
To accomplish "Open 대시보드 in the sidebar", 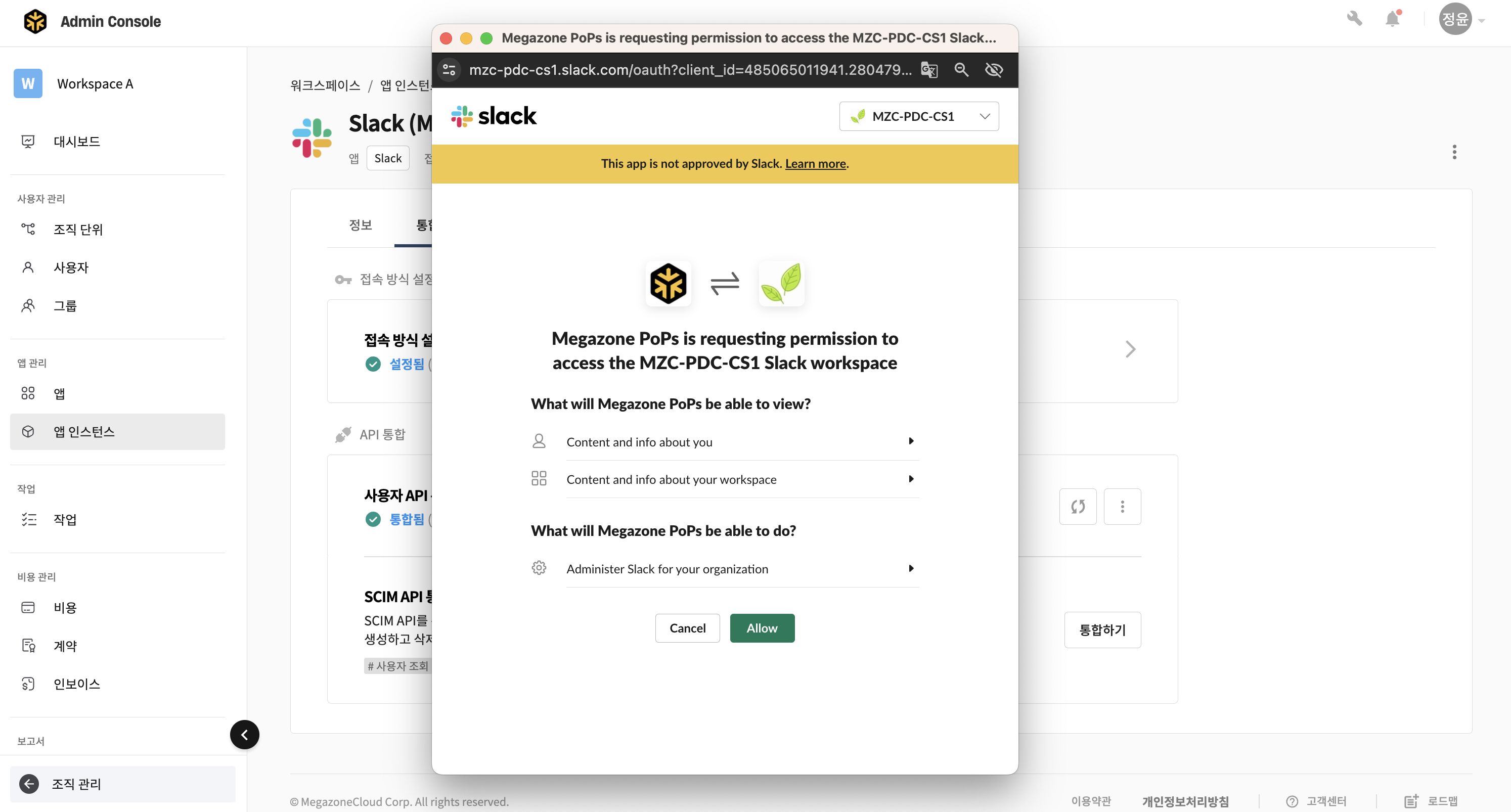I will pos(77,141).
